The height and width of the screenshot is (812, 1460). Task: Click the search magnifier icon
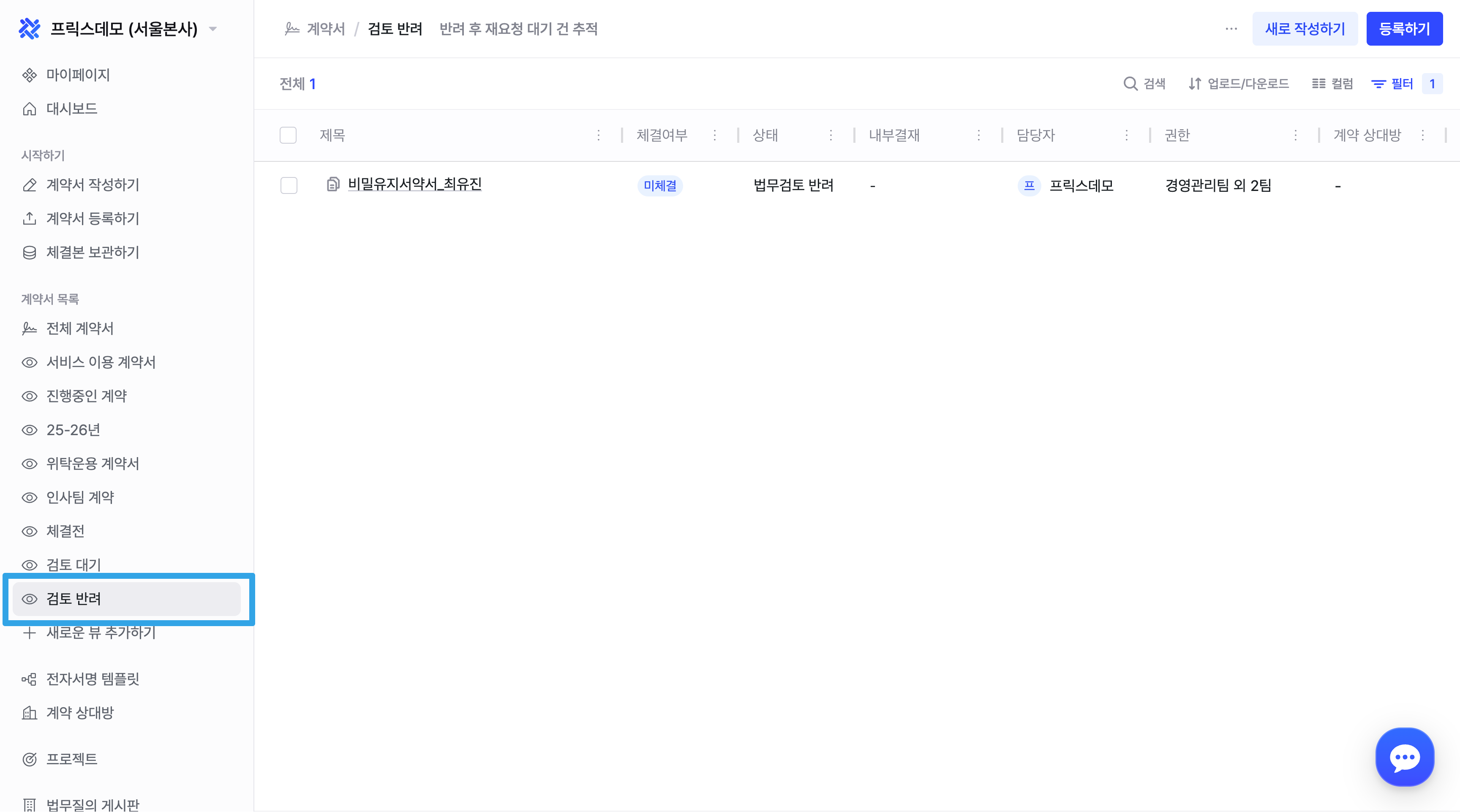pyautogui.click(x=1130, y=84)
